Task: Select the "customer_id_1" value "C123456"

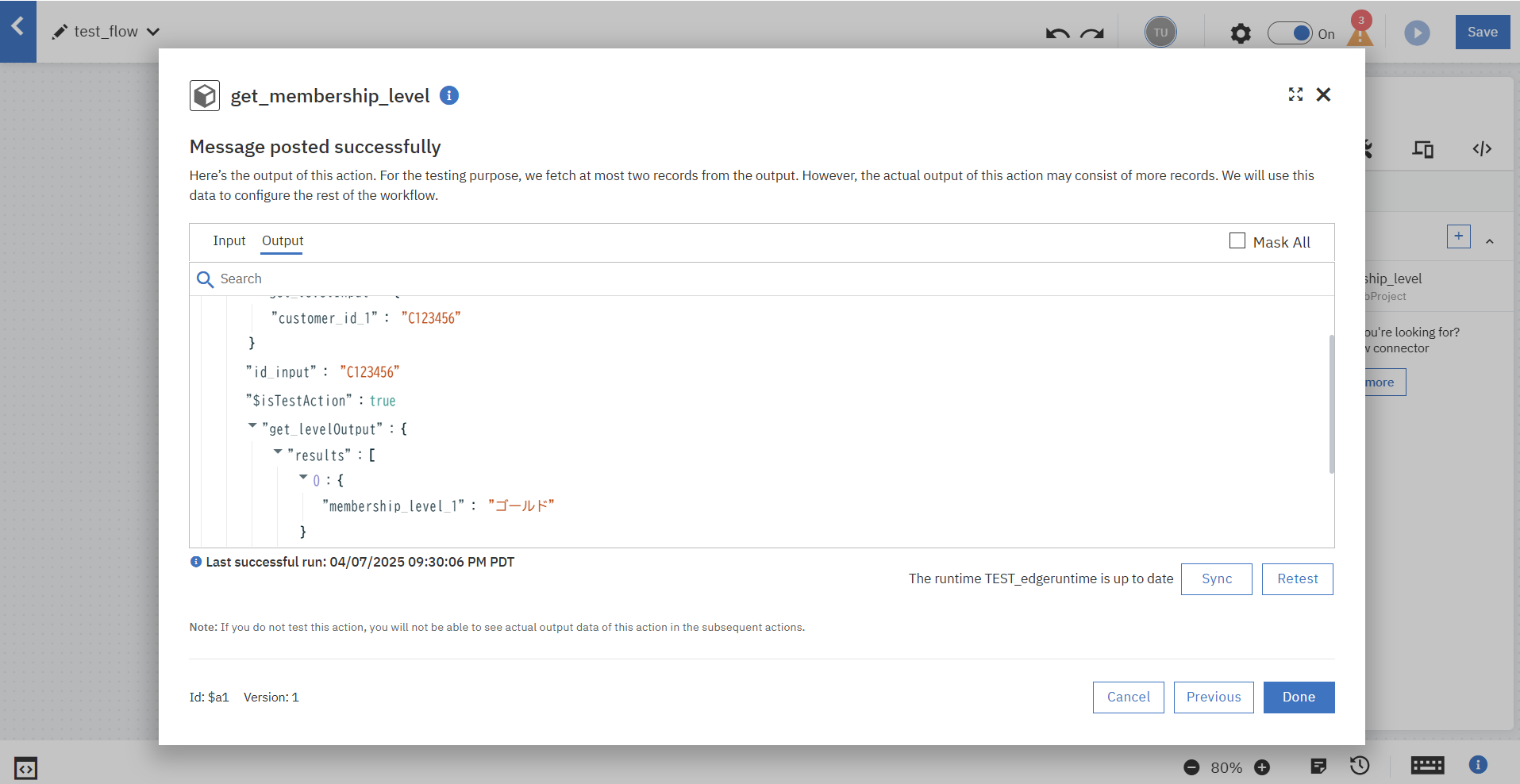Action: 431,318
